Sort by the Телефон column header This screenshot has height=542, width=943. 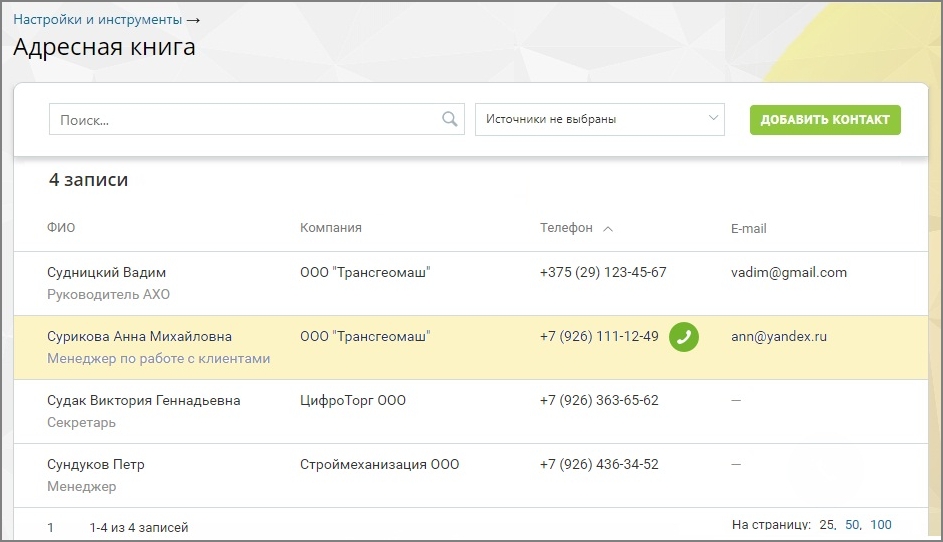[x=566, y=228]
